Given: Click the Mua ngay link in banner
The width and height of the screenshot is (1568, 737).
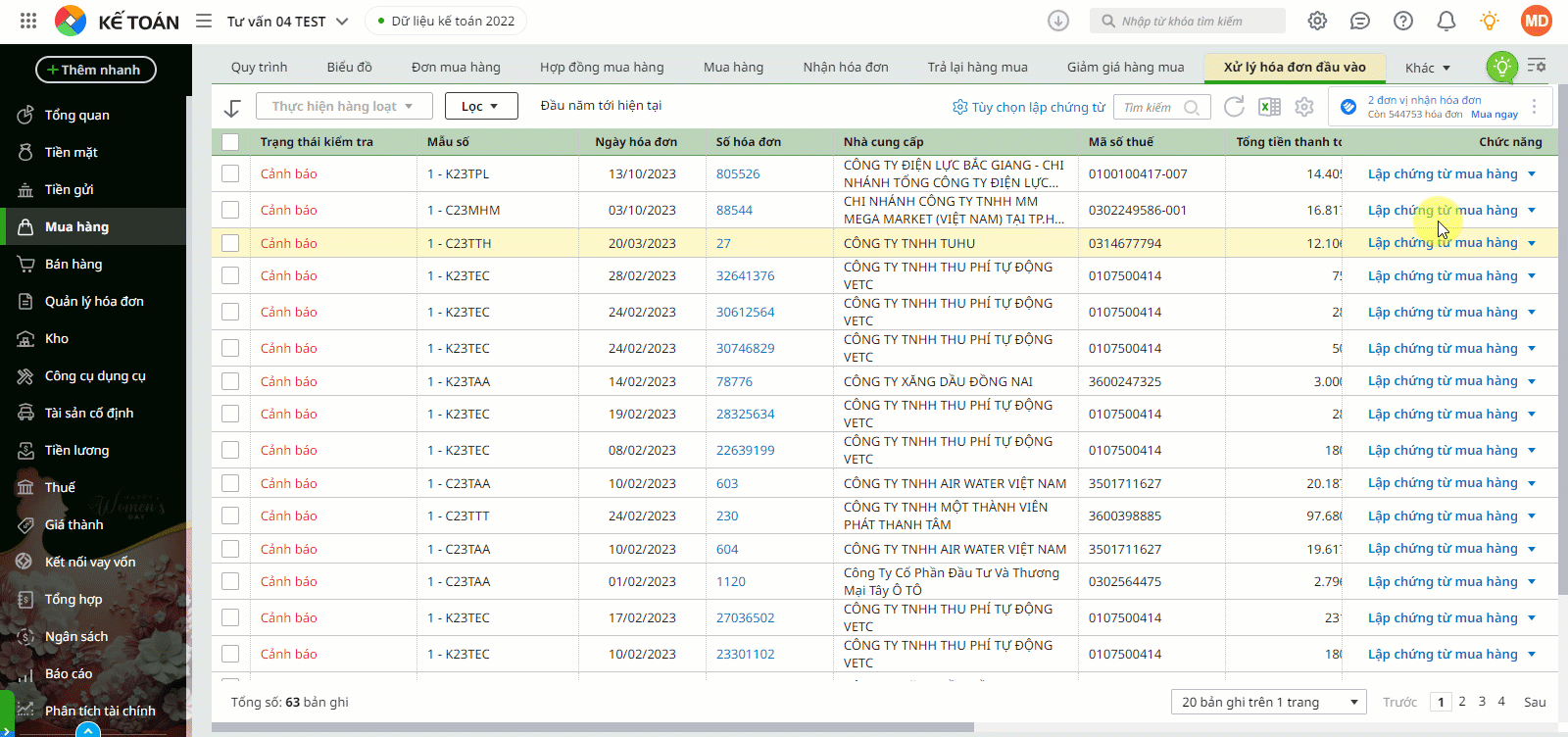Looking at the screenshot, I should 1494,115.
